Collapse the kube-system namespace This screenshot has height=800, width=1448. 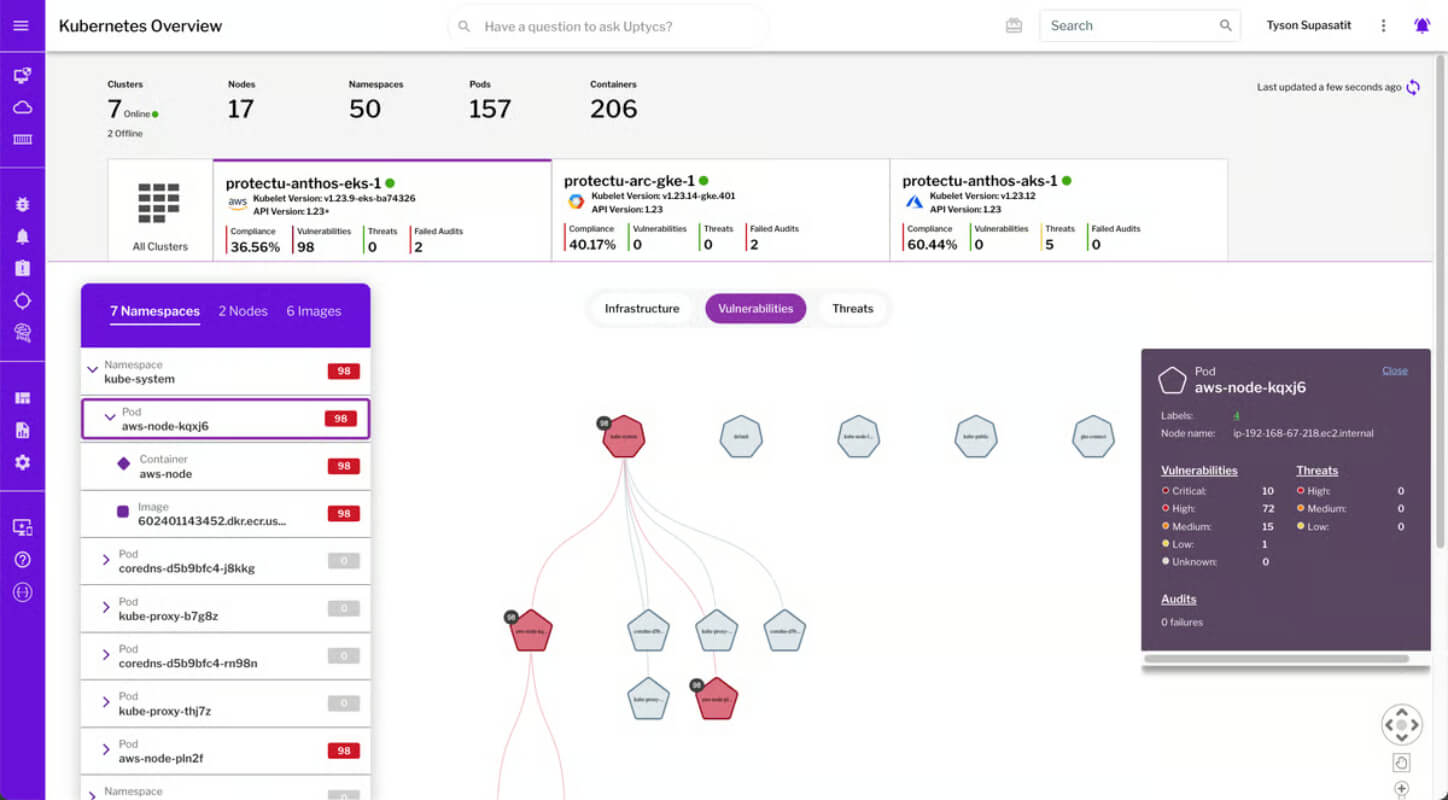coord(93,370)
